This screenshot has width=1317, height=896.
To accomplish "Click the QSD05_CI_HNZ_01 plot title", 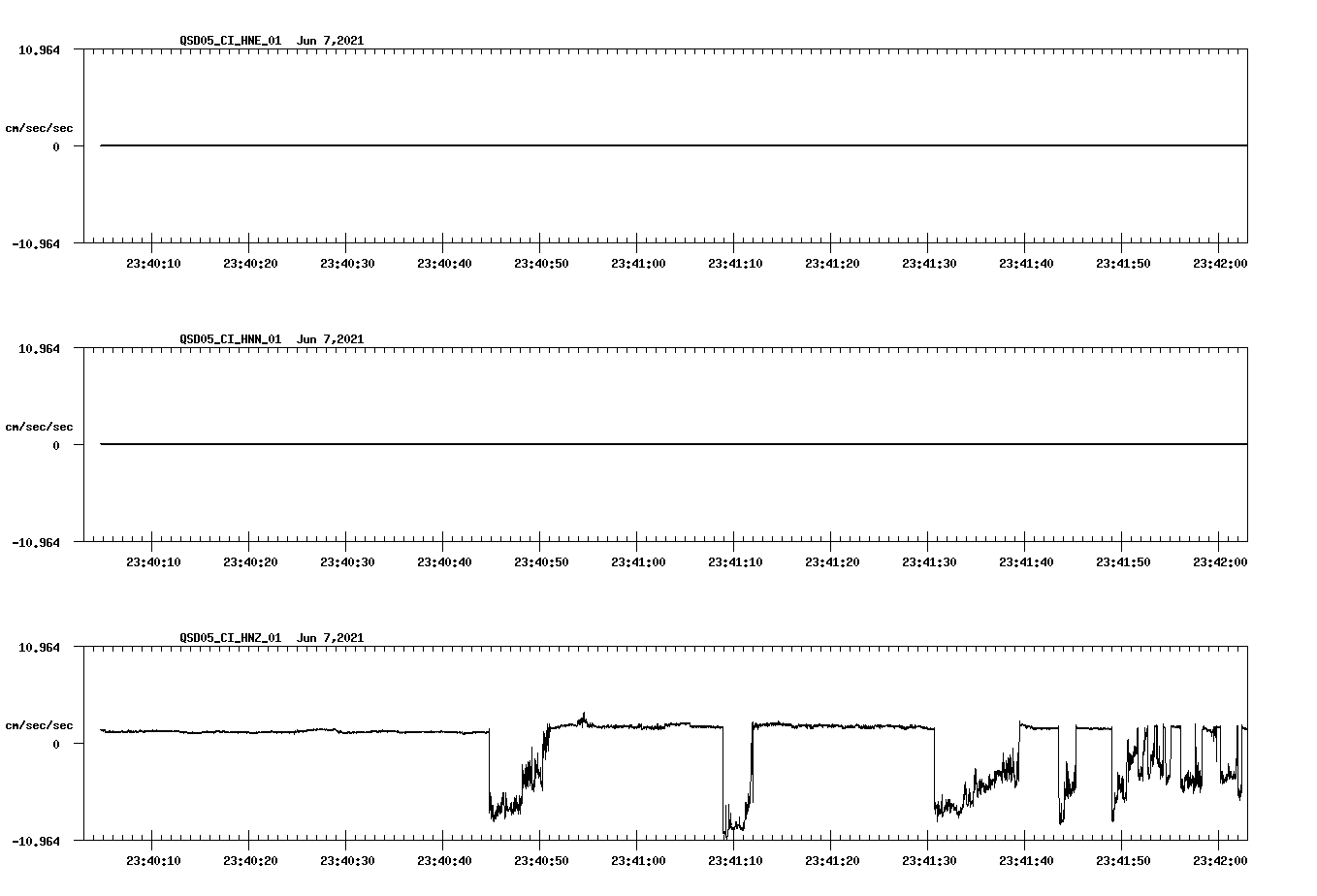I will coord(272,638).
